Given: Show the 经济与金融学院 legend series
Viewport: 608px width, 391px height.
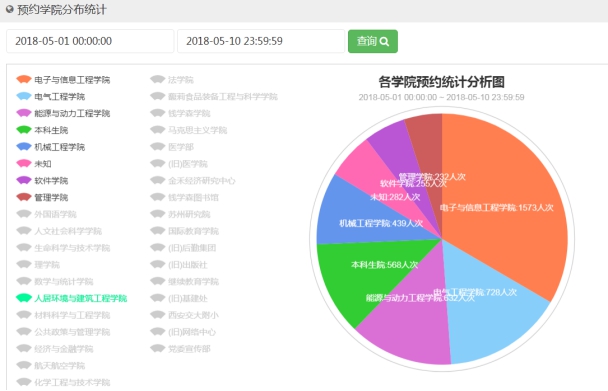Looking at the screenshot, I should point(55,348).
